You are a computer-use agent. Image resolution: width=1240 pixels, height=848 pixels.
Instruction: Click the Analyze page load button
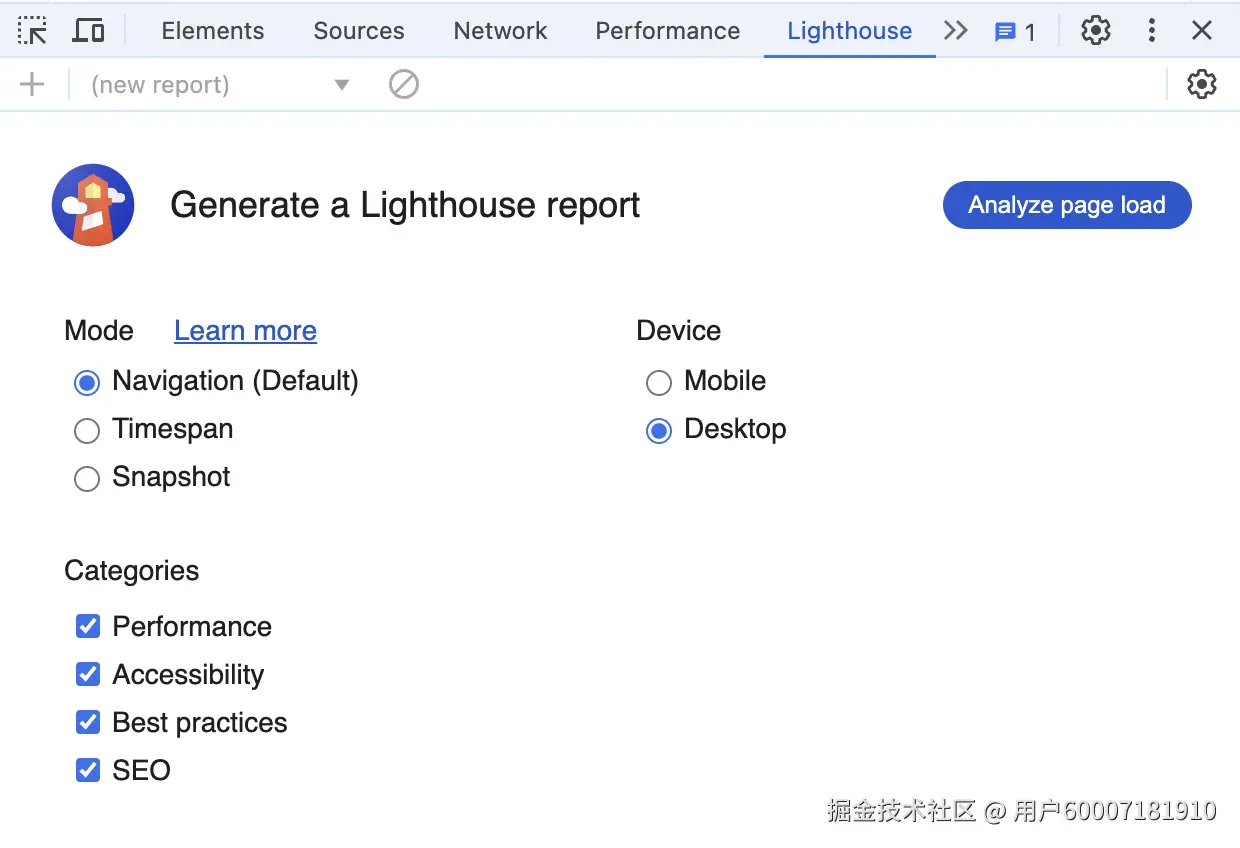coord(1067,205)
